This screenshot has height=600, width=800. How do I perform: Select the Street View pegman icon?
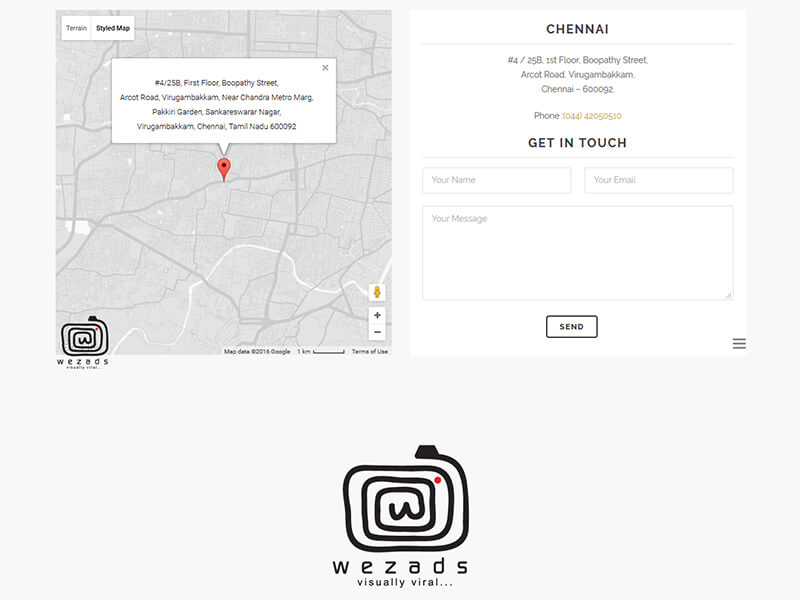[377, 293]
